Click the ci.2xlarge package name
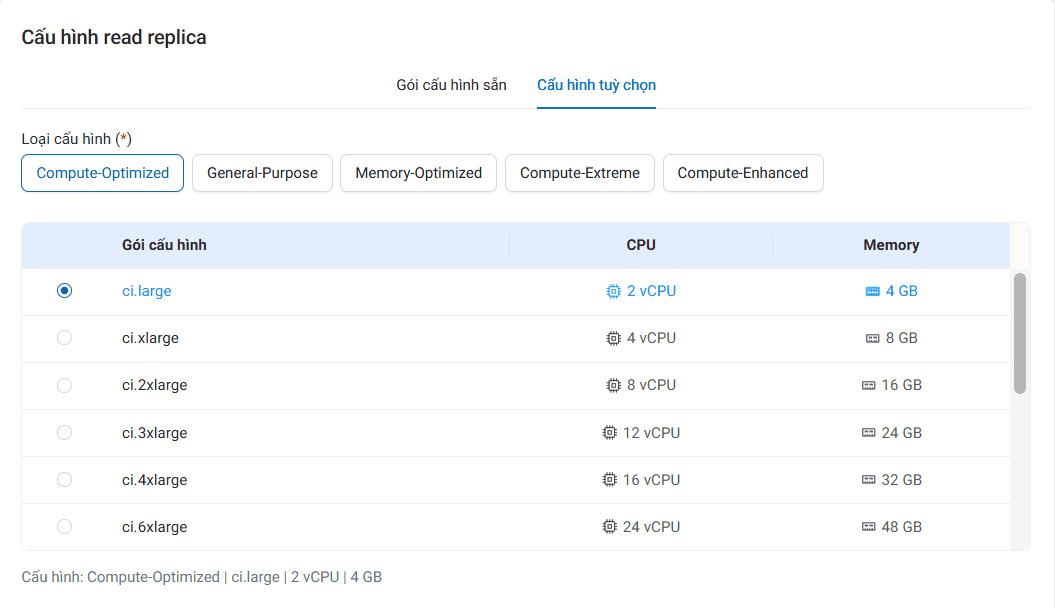Viewport: 1055px width, 608px height. (x=154, y=385)
